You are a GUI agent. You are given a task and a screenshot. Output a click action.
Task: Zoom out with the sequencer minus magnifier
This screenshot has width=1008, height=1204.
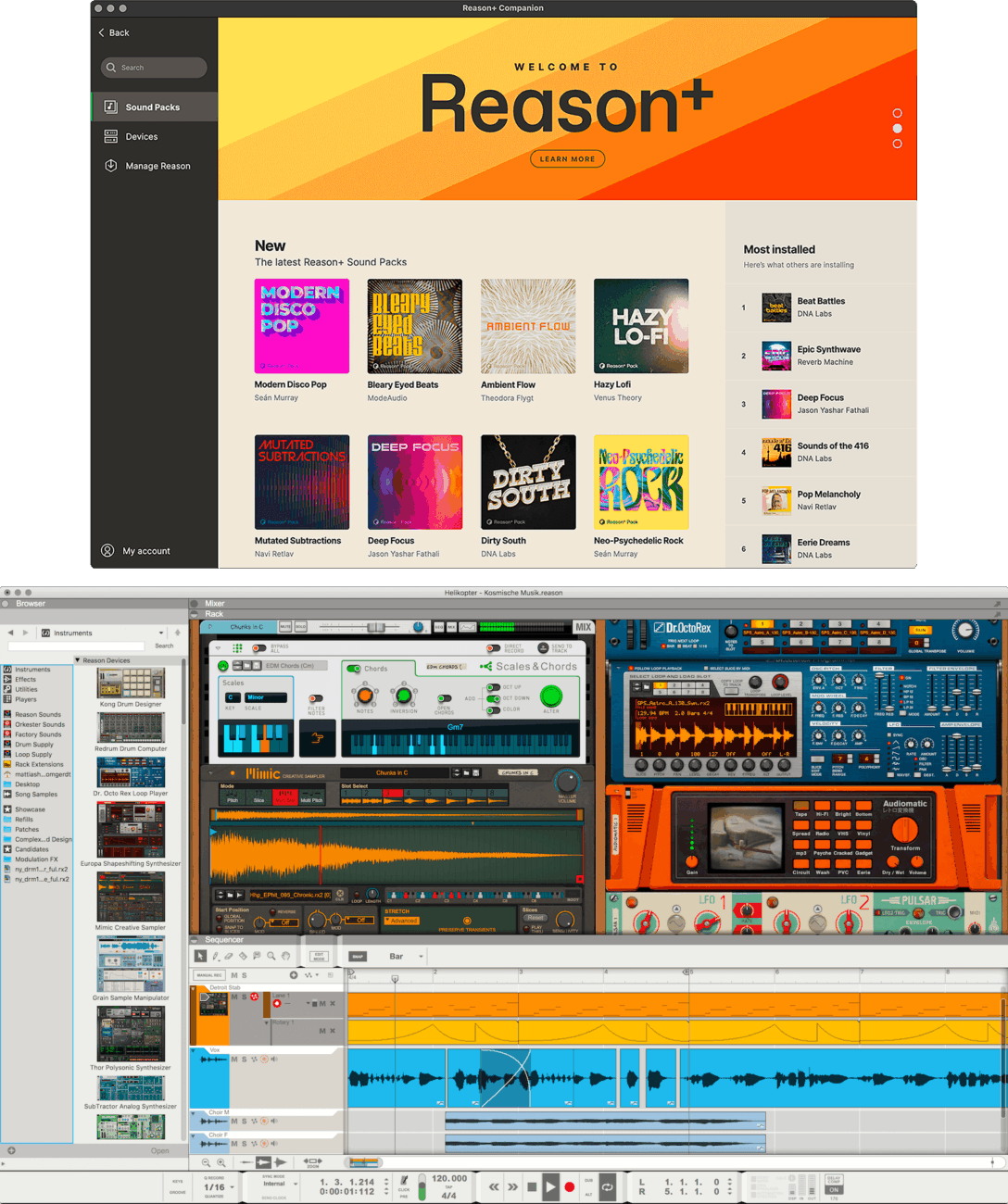click(x=206, y=1162)
